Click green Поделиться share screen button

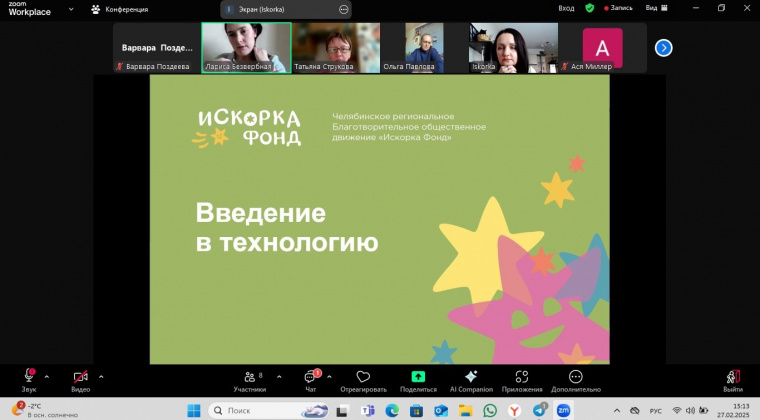[x=418, y=376]
